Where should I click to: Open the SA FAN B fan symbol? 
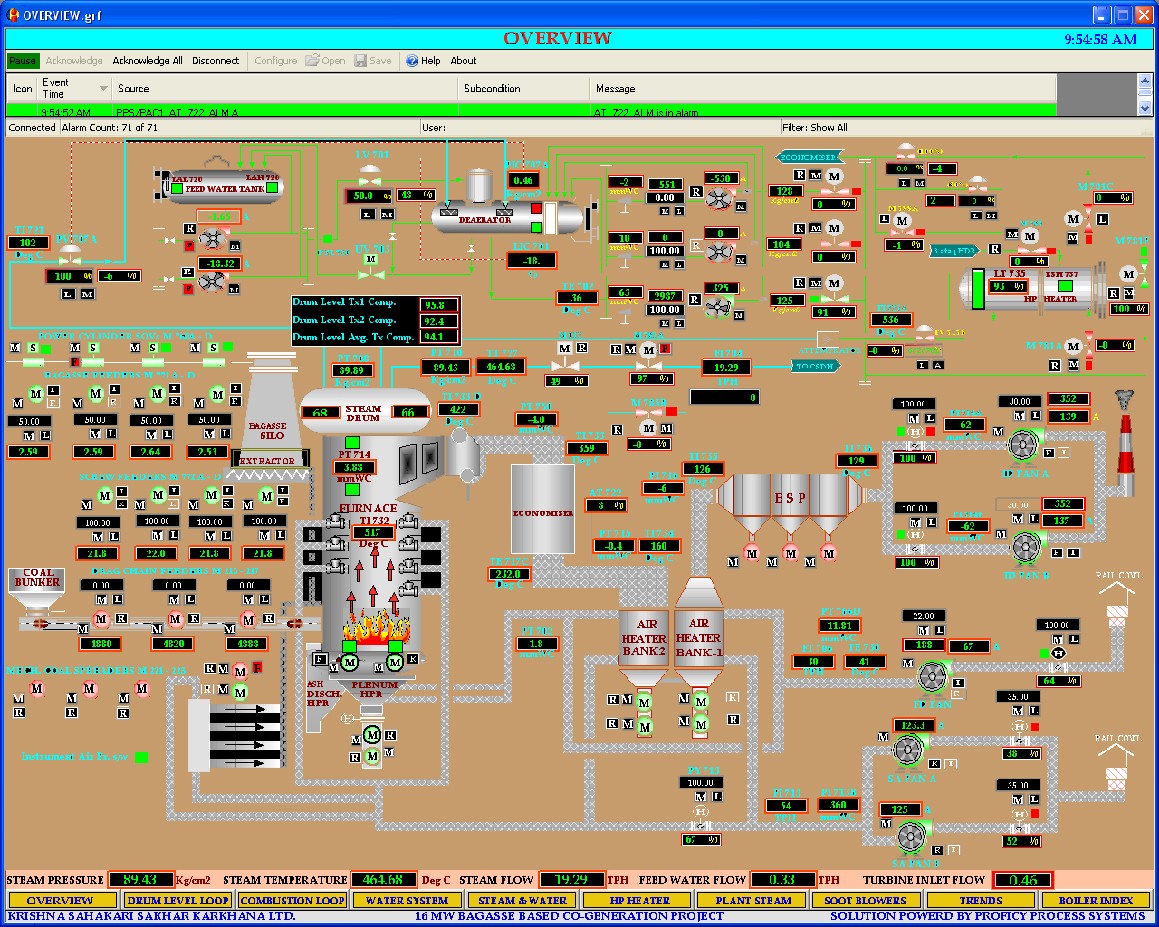912,837
